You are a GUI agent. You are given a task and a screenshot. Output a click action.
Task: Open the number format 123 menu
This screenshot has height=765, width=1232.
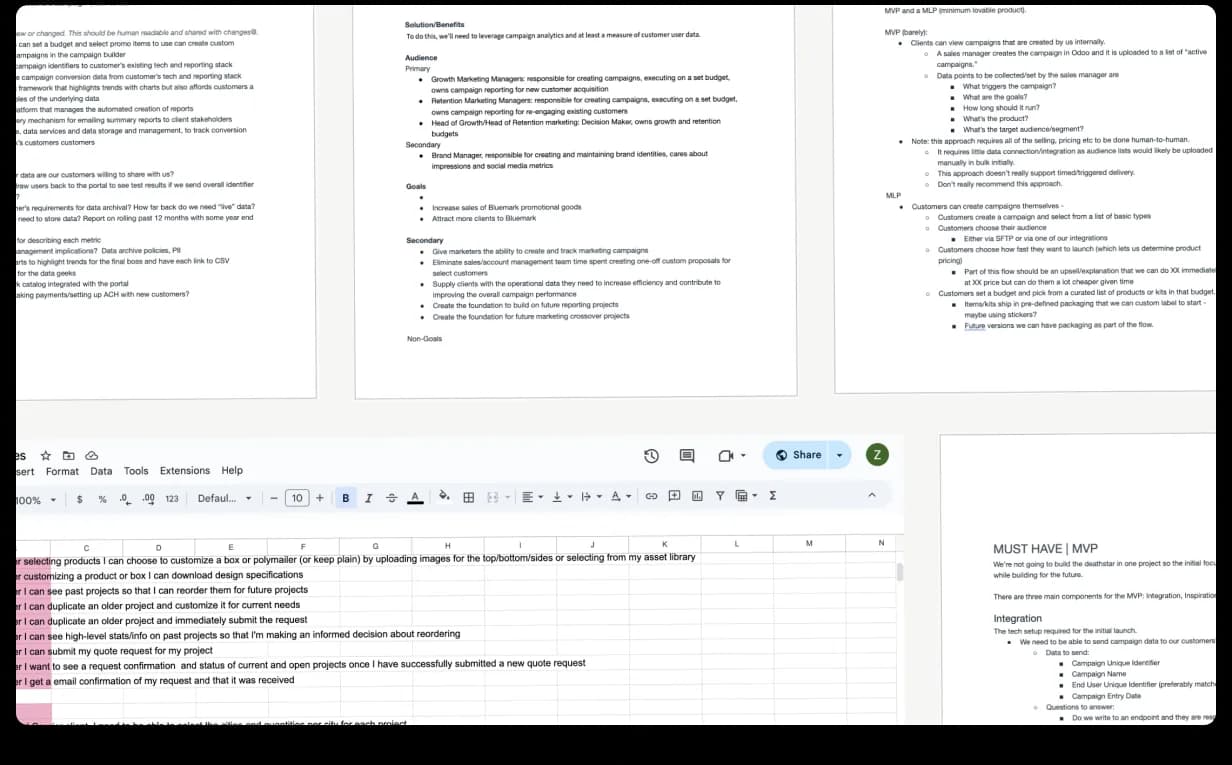(x=172, y=498)
